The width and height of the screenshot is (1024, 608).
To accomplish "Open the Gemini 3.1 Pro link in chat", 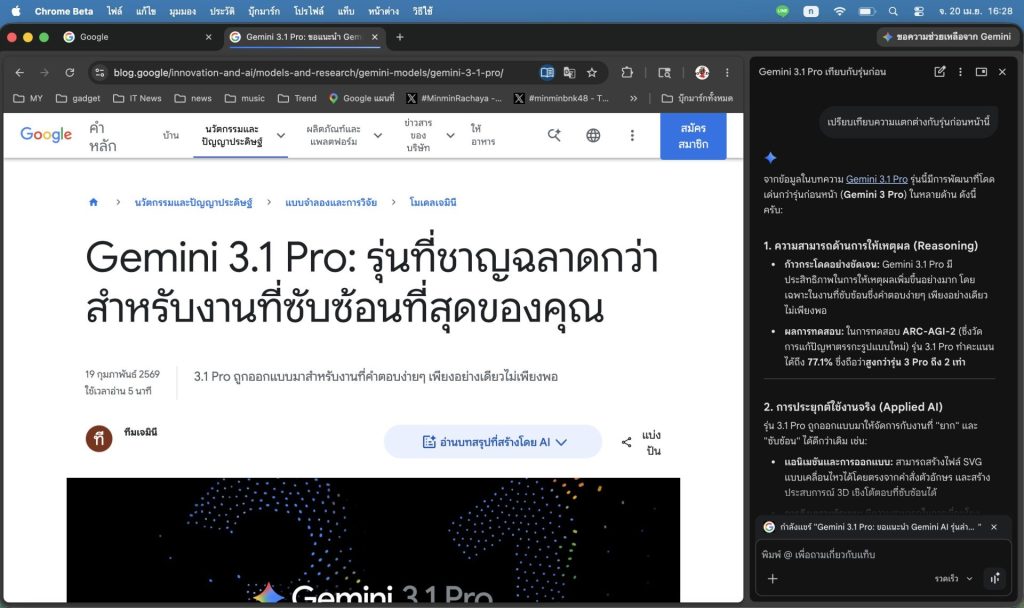I will (x=876, y=179).
